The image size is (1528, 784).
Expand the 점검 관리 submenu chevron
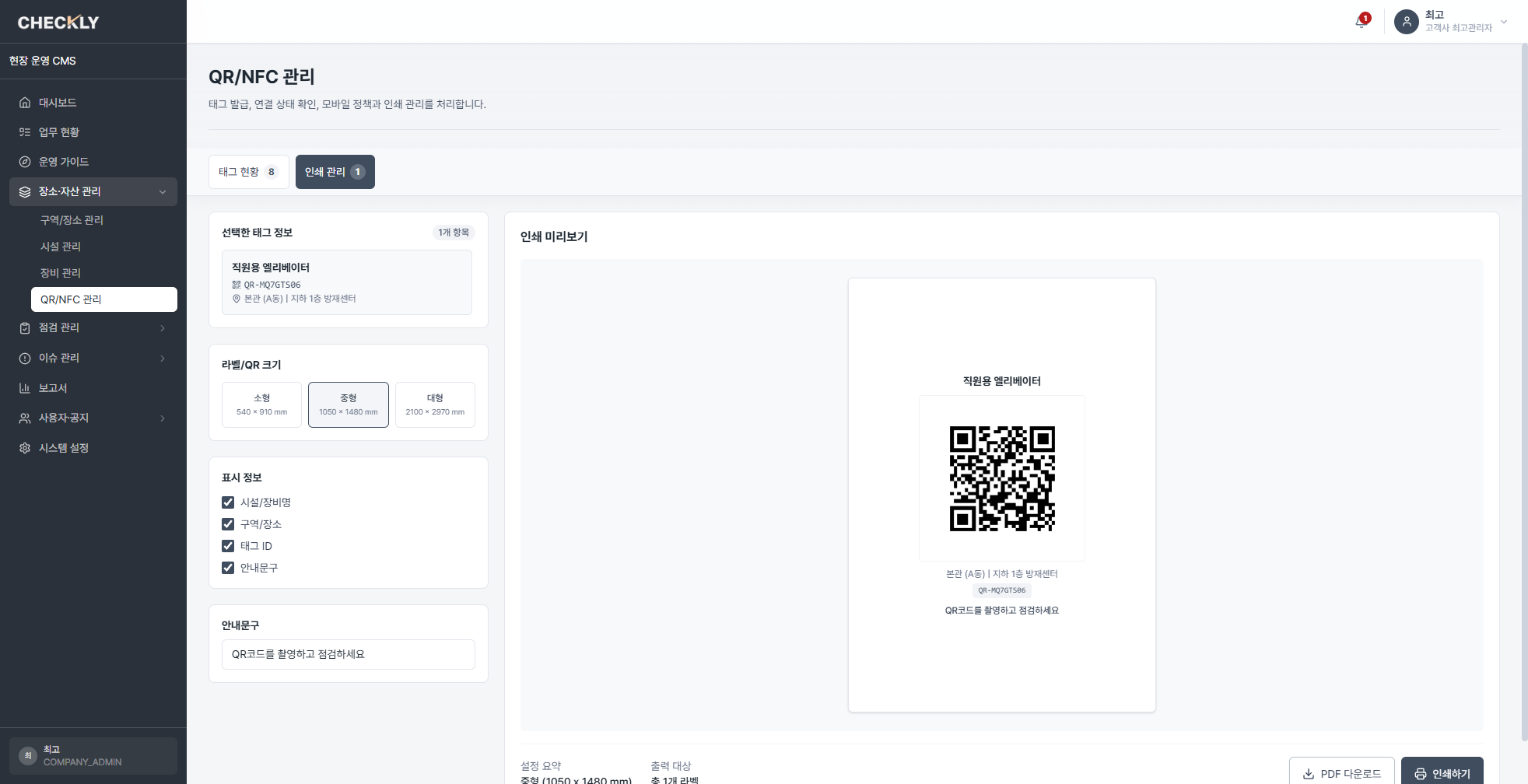163,328
